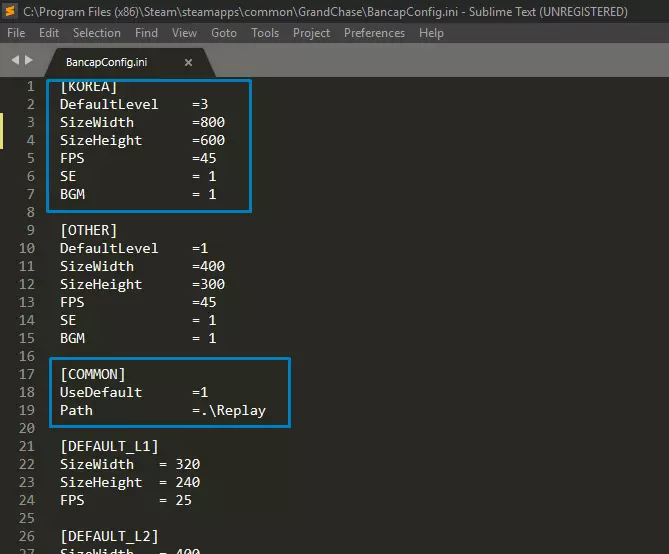Click the [DEFAULT_L2] section header
The width and height of the screenshot is (669, 554).
tap(109, 537)
